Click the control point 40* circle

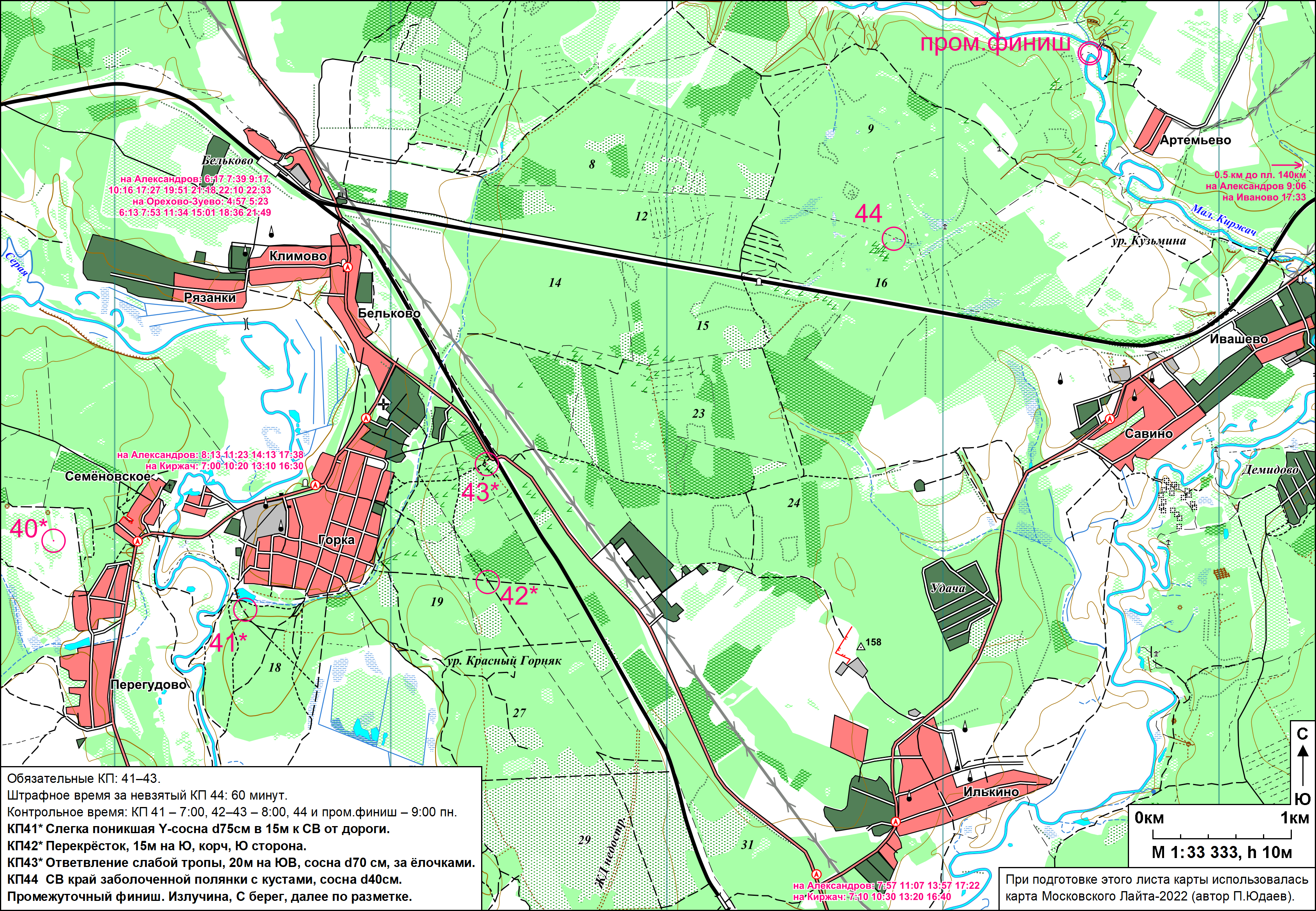coord(54,540)
